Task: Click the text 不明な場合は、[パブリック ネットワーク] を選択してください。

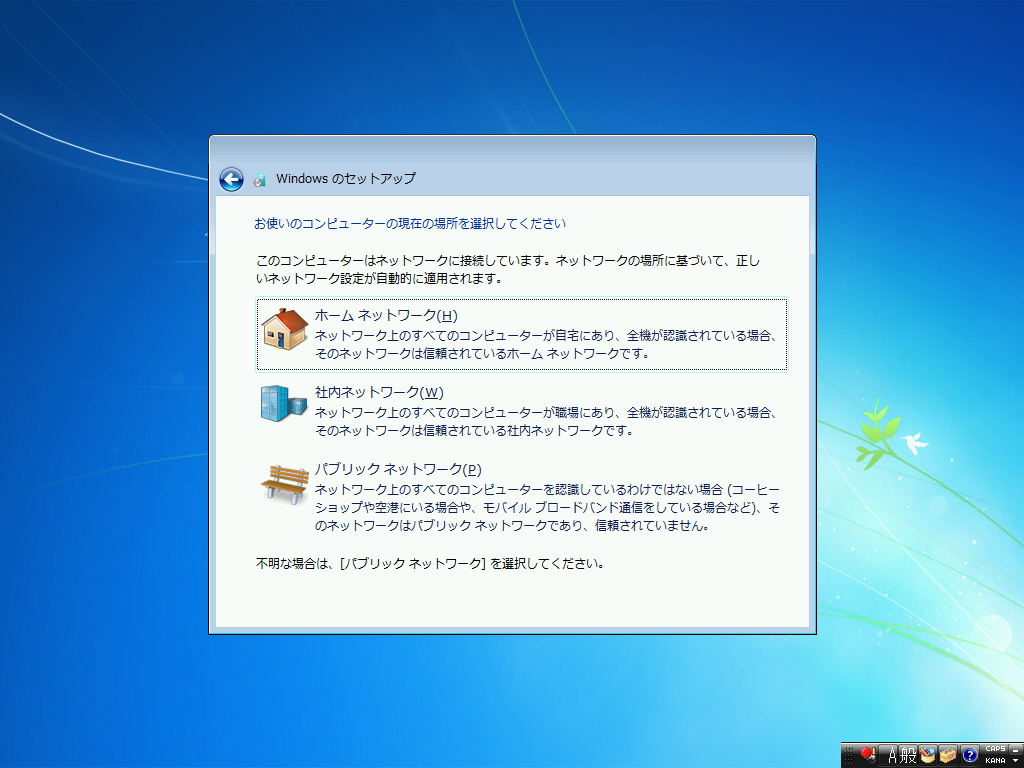Action: pyautogui.click(x=430, y=563)
